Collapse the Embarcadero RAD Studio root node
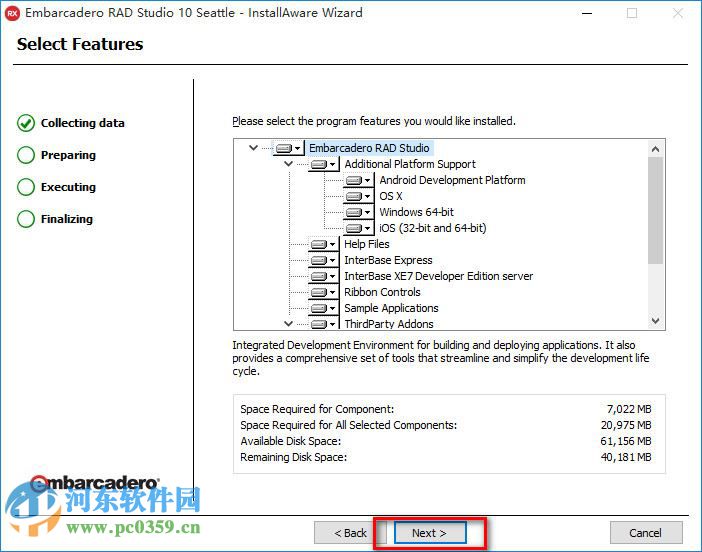 pyautogui.click(x=253, y=147)
